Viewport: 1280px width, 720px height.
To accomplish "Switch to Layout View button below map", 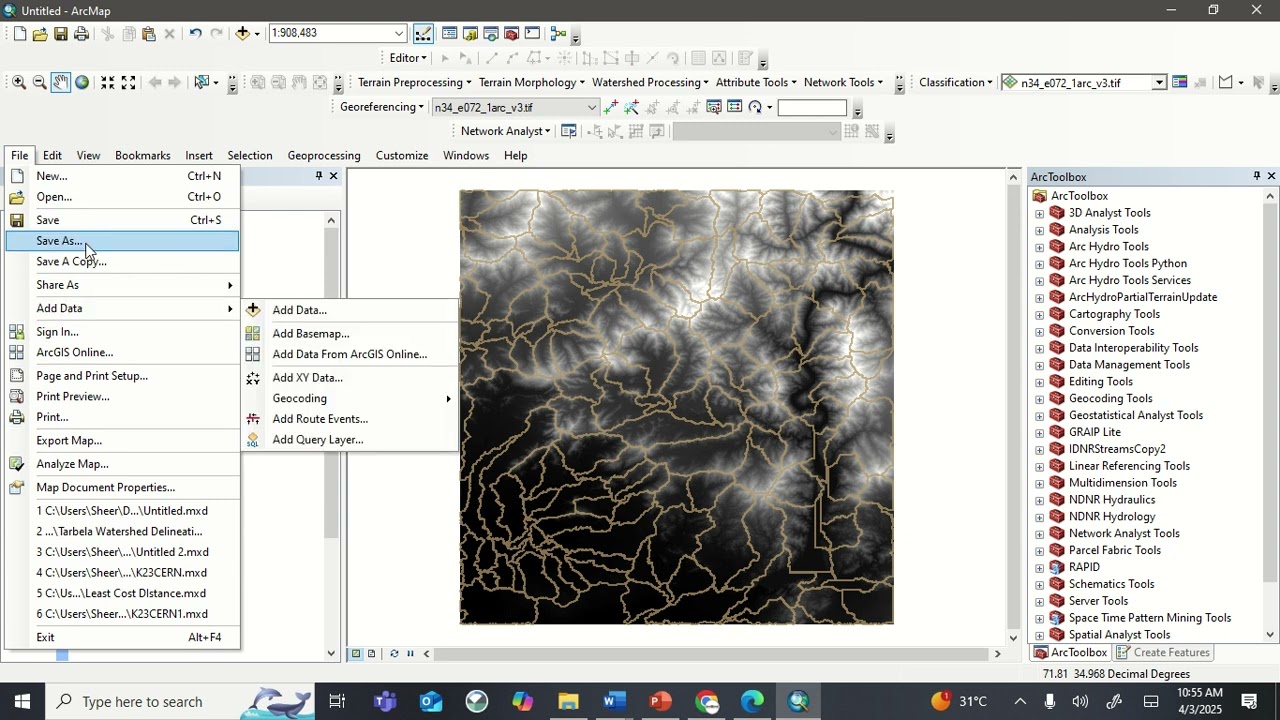I will pyautogui.click(x=371, y=654).
